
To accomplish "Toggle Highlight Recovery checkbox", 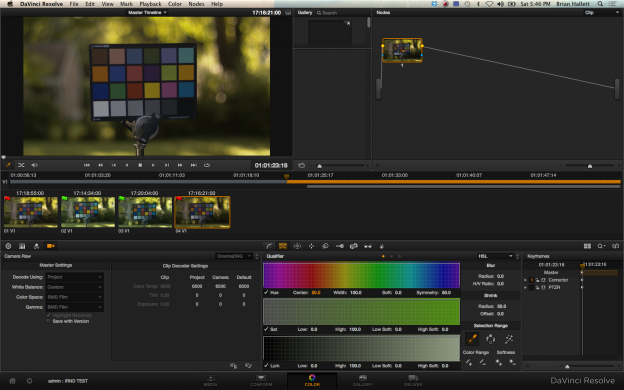I will tap(49, 315).
